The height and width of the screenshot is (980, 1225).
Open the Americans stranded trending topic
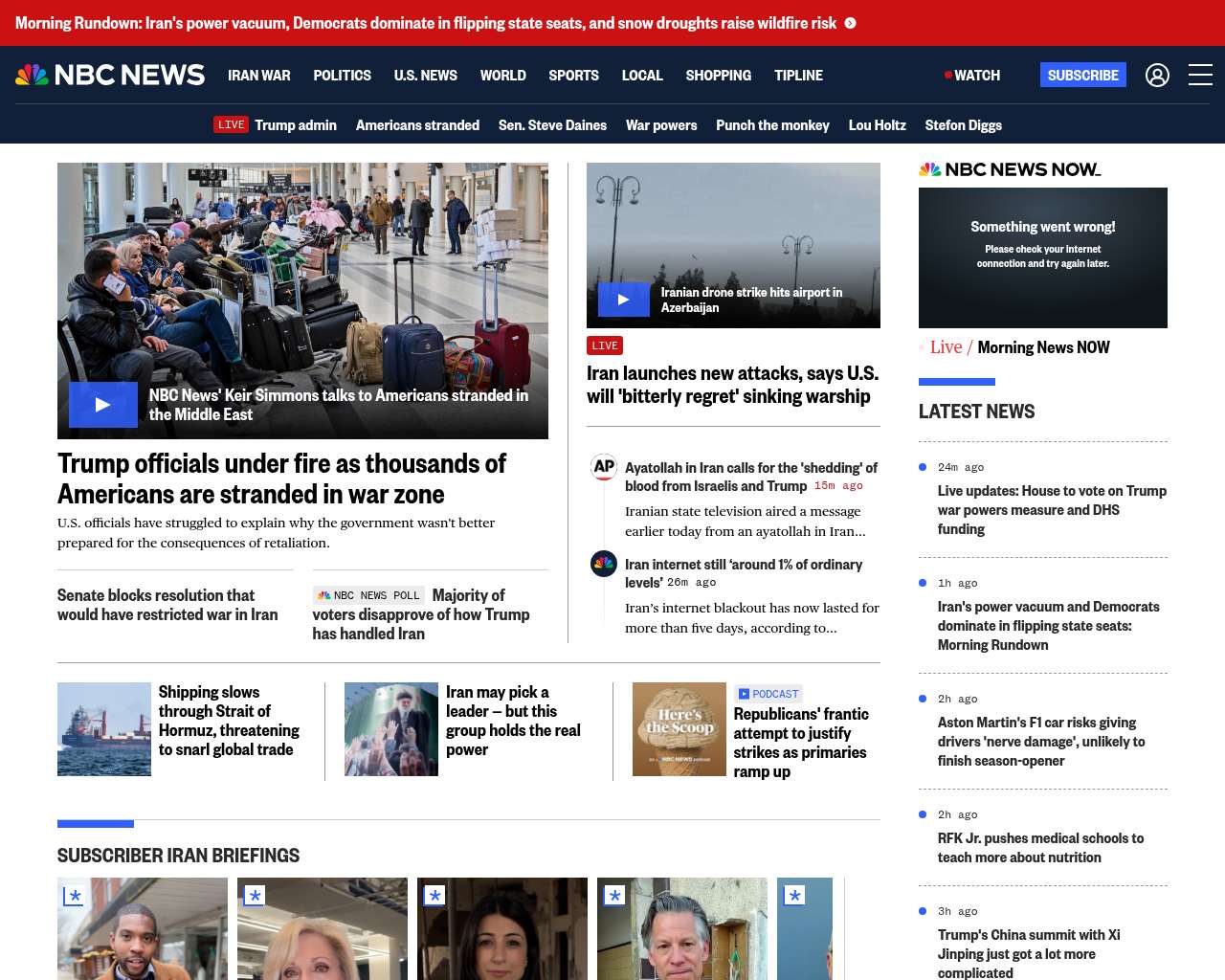(x=417, y=125)
